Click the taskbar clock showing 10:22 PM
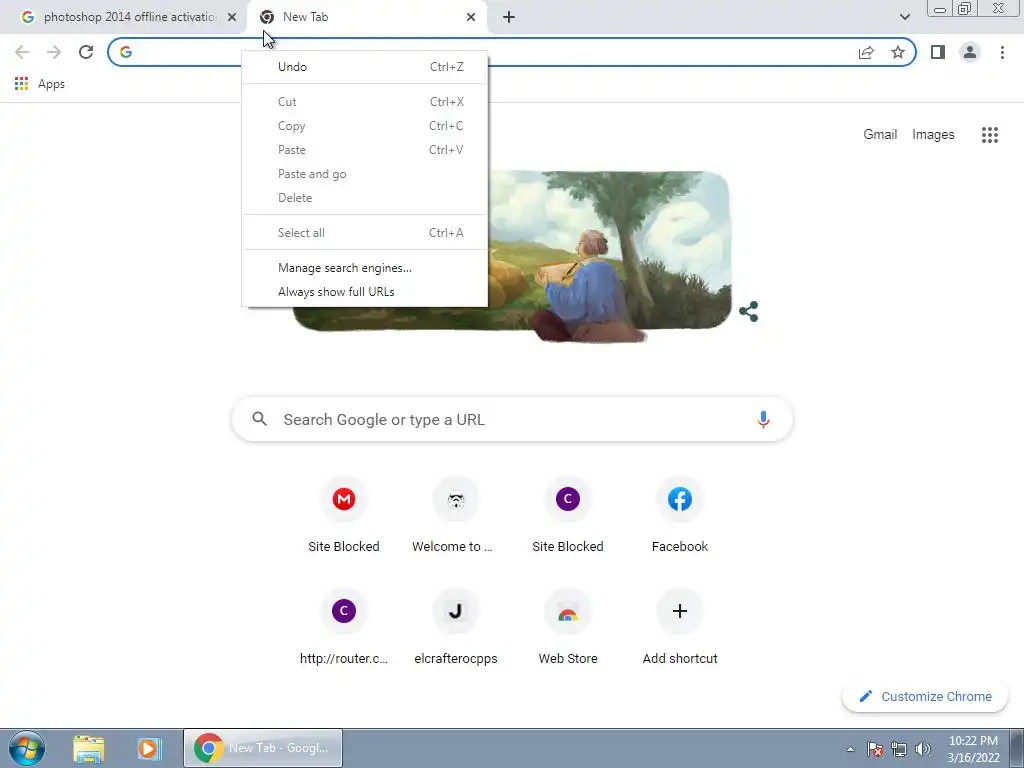The height and width of the screenshot is (768, 1024). 973,748
